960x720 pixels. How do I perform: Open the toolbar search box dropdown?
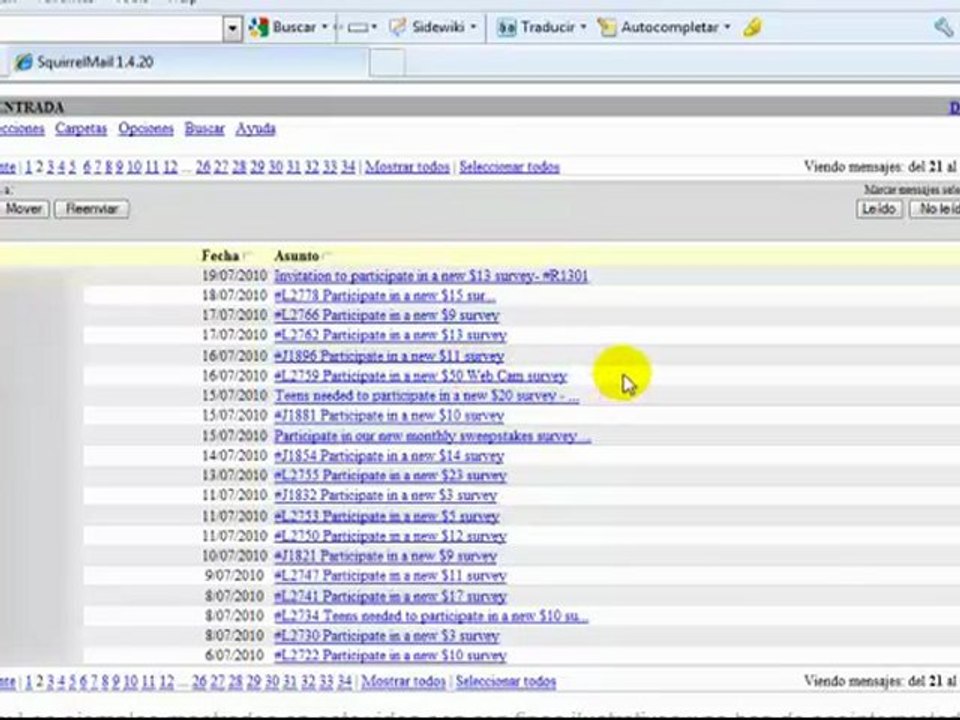click(x=232, y=28)
